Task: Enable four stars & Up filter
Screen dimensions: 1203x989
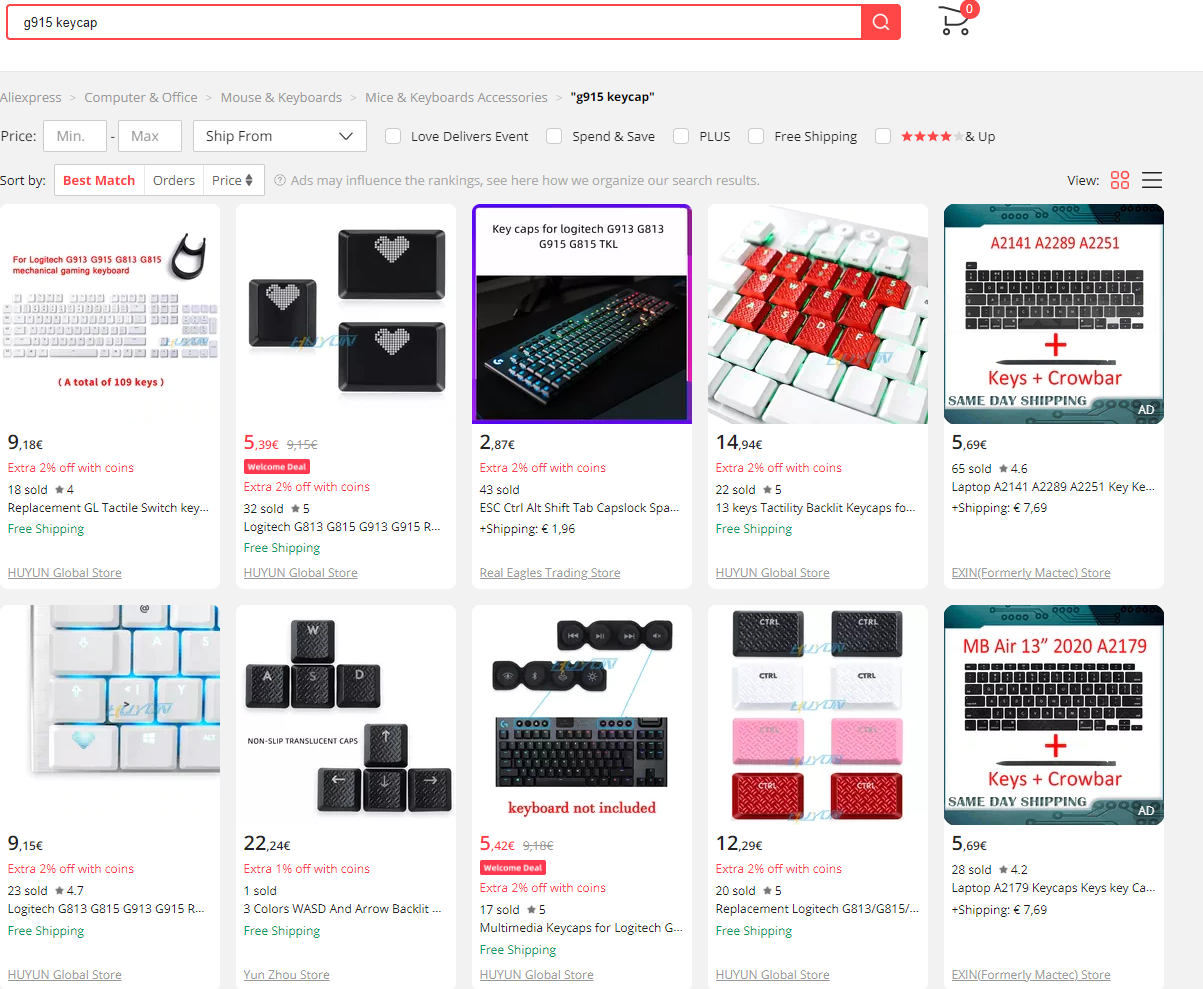Action: pos(883,136)
